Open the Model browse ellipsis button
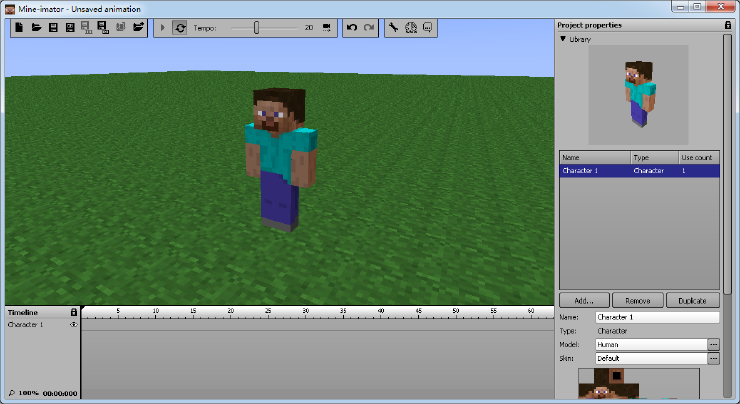740x404 pixels. [714, 345]
